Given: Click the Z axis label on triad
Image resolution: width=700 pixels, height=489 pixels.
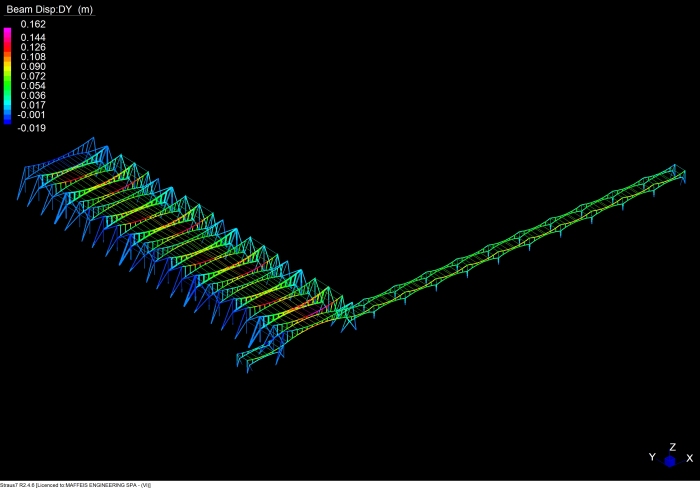Looking at the screenshot, I should [671, 447].
